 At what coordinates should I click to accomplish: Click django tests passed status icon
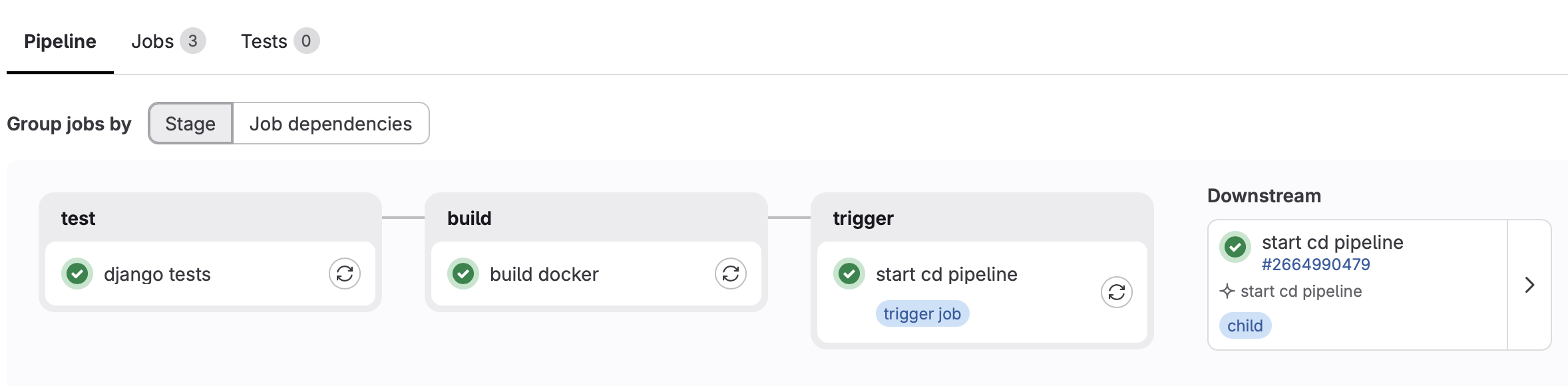[77, 274]
